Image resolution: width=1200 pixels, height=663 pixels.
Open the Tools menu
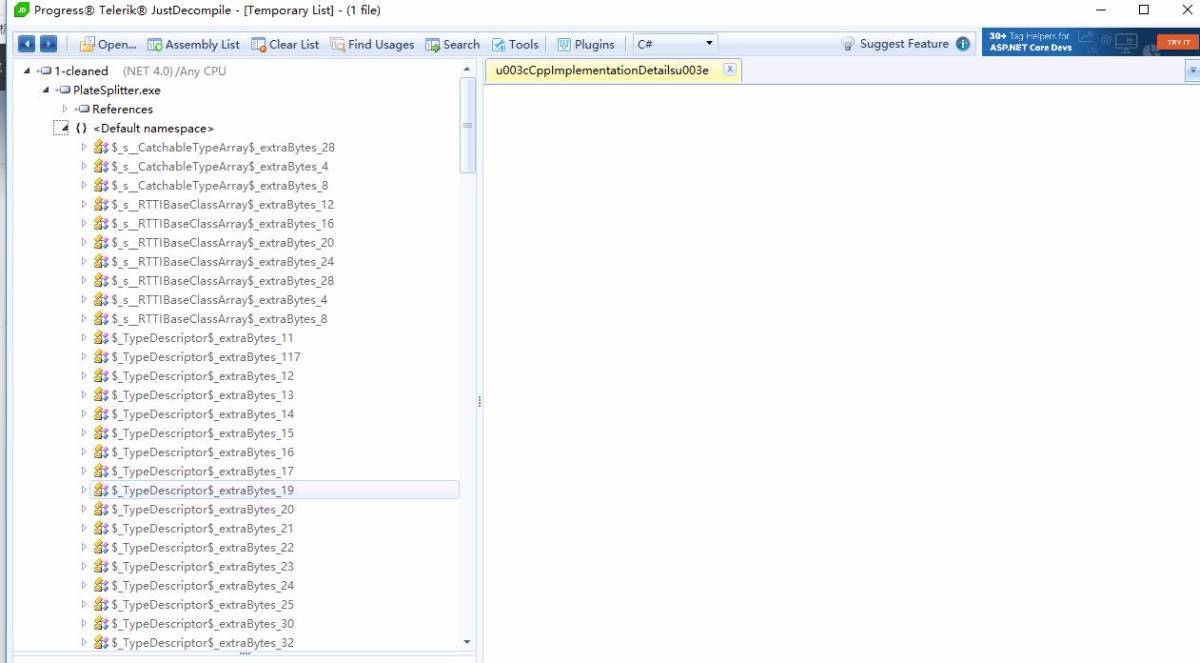point(515,44)
